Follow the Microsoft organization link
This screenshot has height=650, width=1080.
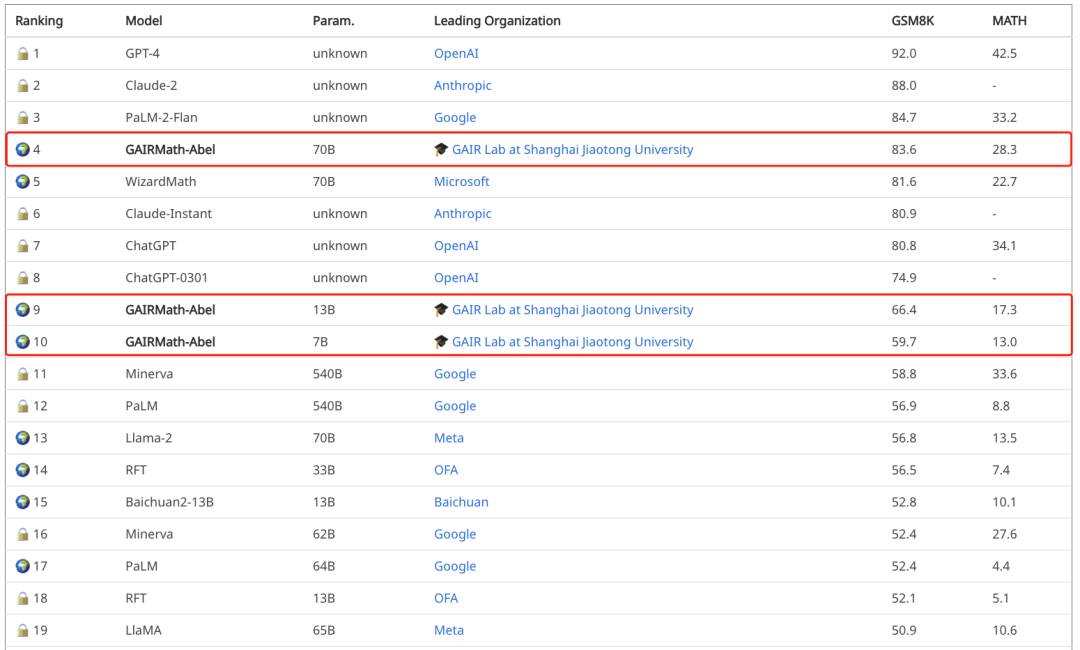[461, 182]
